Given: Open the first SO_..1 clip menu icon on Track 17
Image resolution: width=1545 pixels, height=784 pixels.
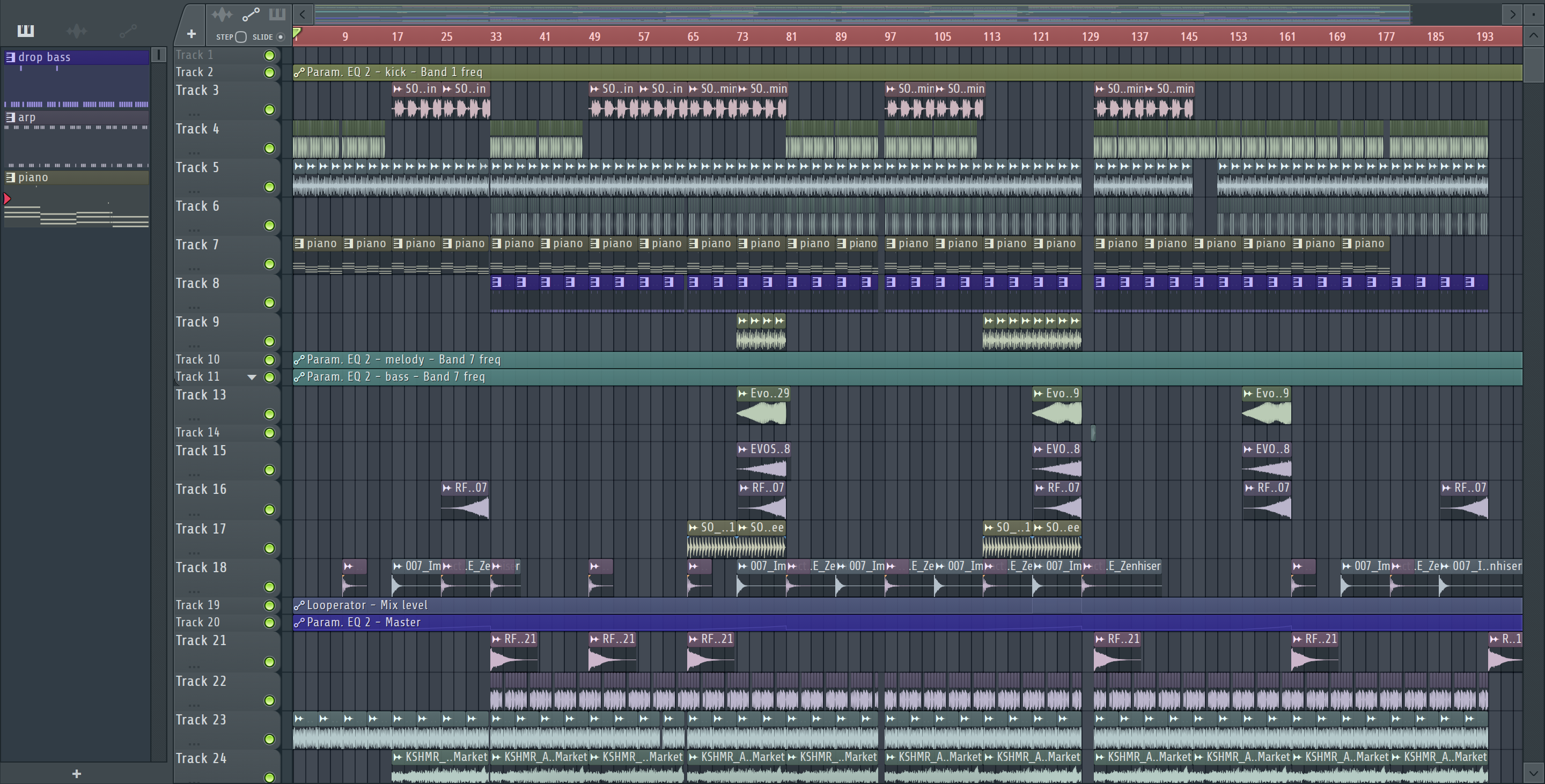Looking at the screenshot, I should pyautogui.click(x=693, y=528).
